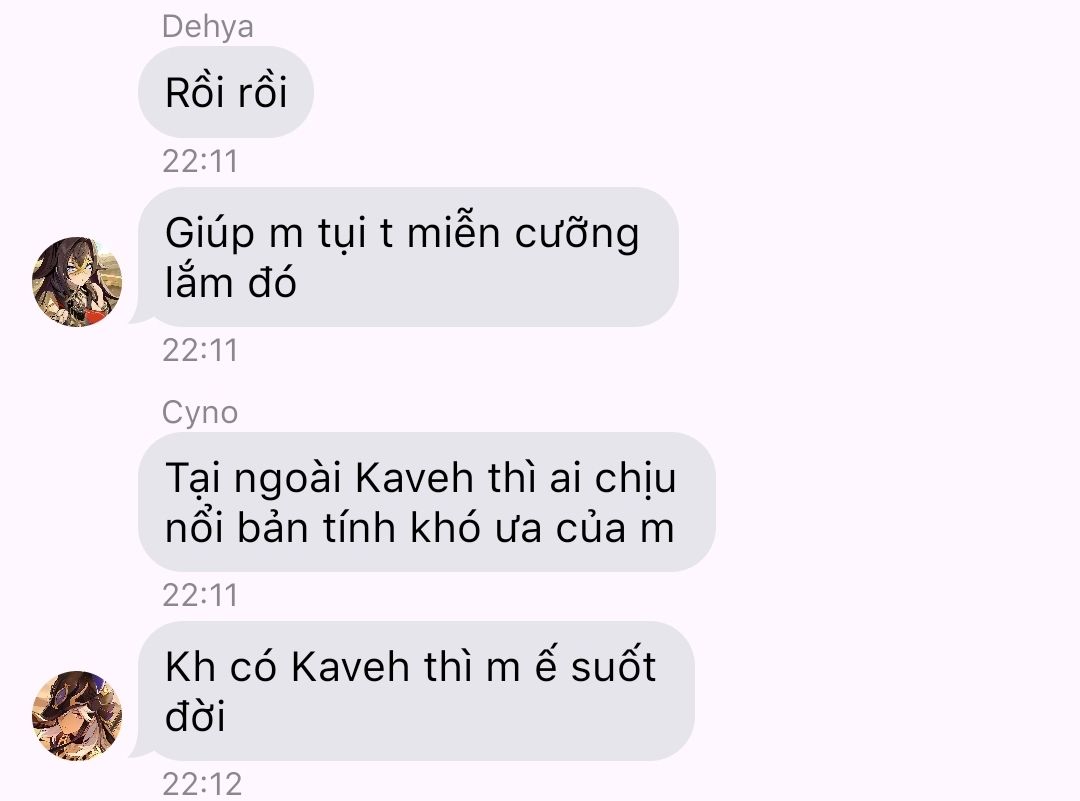Click 'ế suốt' text in the last bubble

pyautogui.click(x=595, y=665)
